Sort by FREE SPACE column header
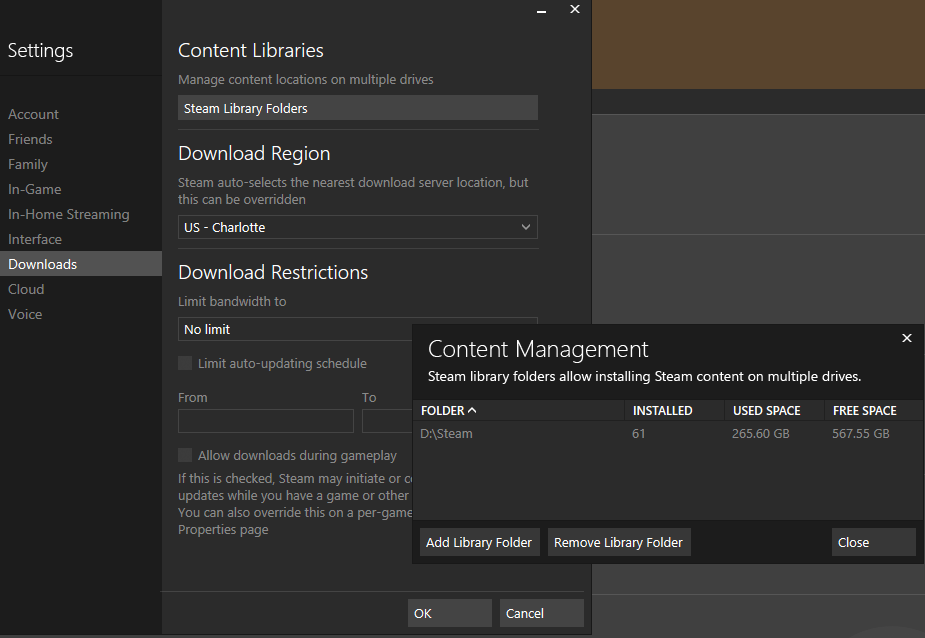Screen dimensions: 925x638 point(874,411)
